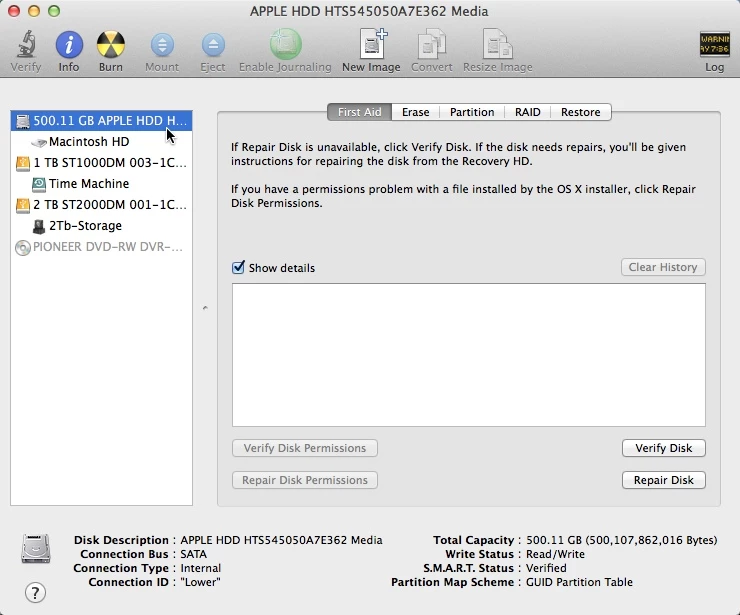Click the Verify Disk button

(664, 448)
